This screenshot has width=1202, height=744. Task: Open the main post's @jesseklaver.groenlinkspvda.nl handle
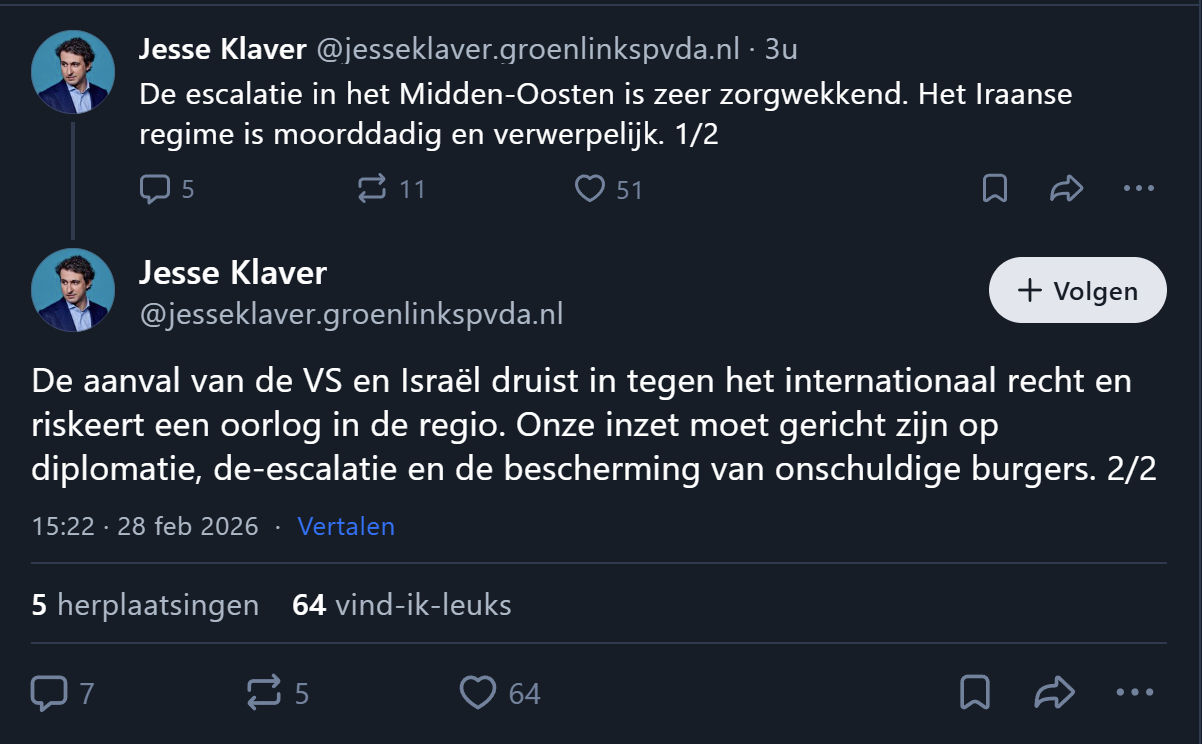tap(351, 315)
